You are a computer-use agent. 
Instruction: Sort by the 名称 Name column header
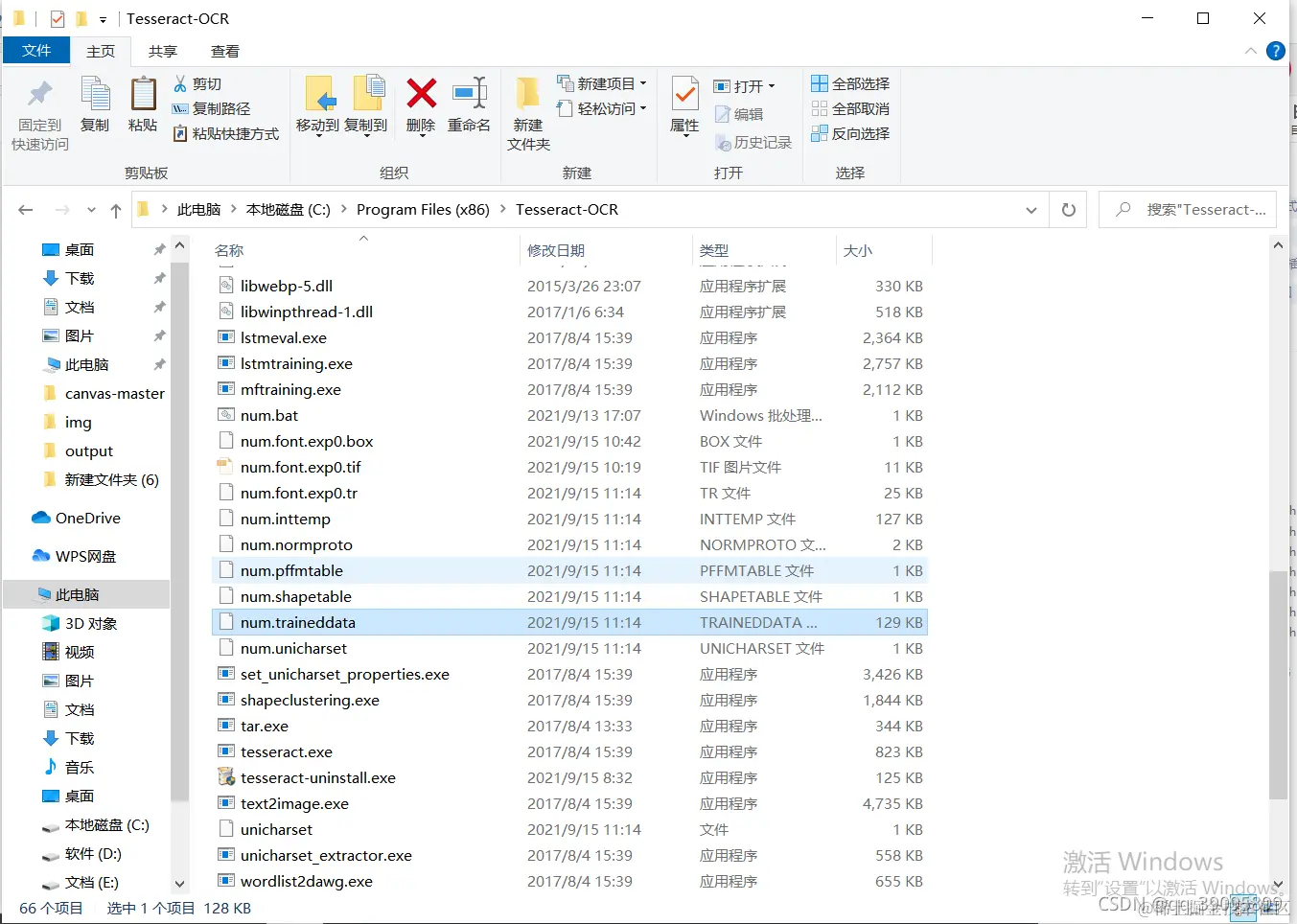tap(364, 251)
